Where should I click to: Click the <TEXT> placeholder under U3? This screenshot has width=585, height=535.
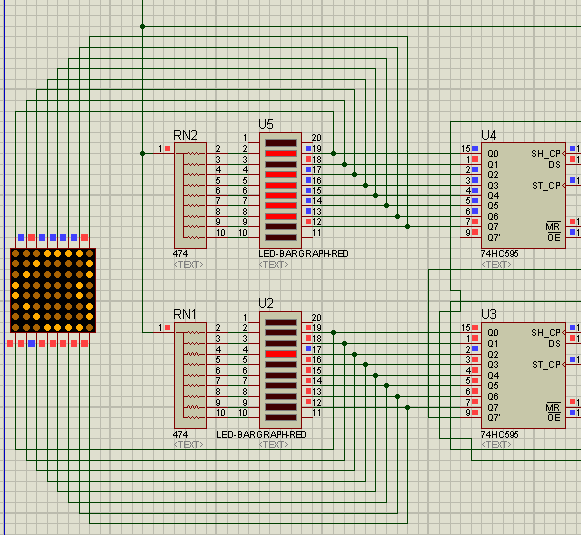click(x=496, y=445)
